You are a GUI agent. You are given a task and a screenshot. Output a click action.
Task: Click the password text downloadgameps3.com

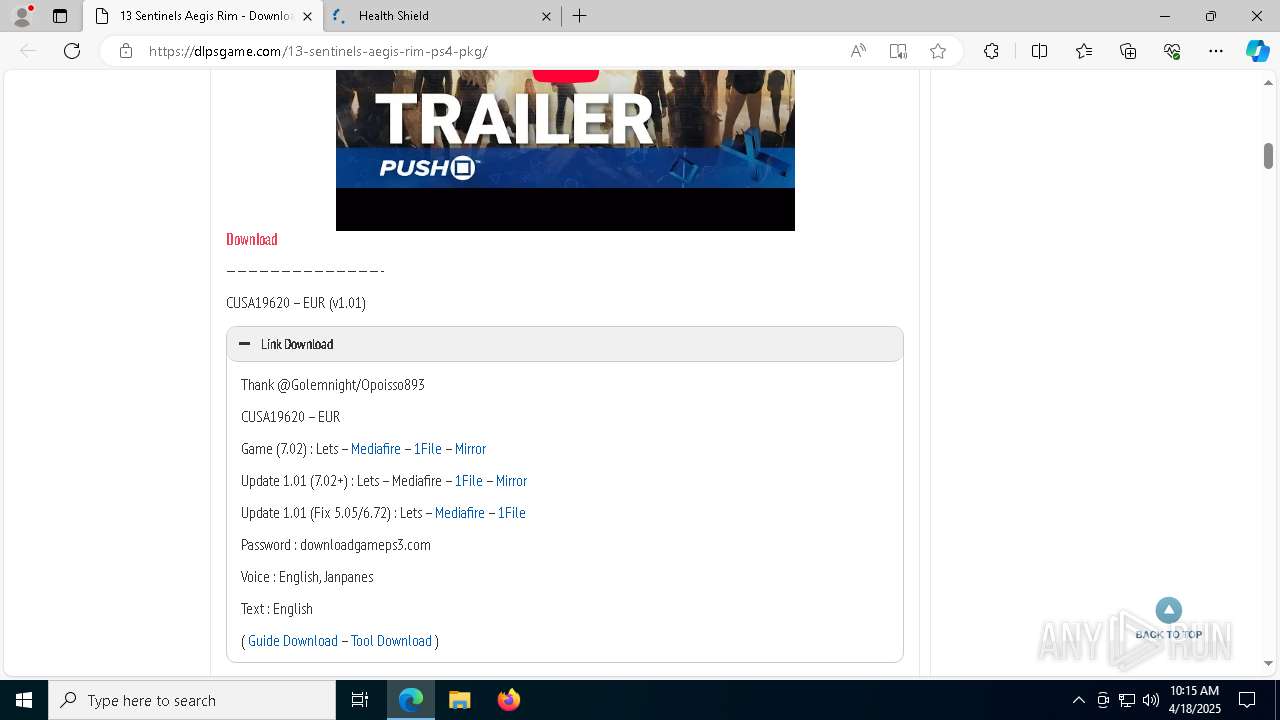point(365,545)
